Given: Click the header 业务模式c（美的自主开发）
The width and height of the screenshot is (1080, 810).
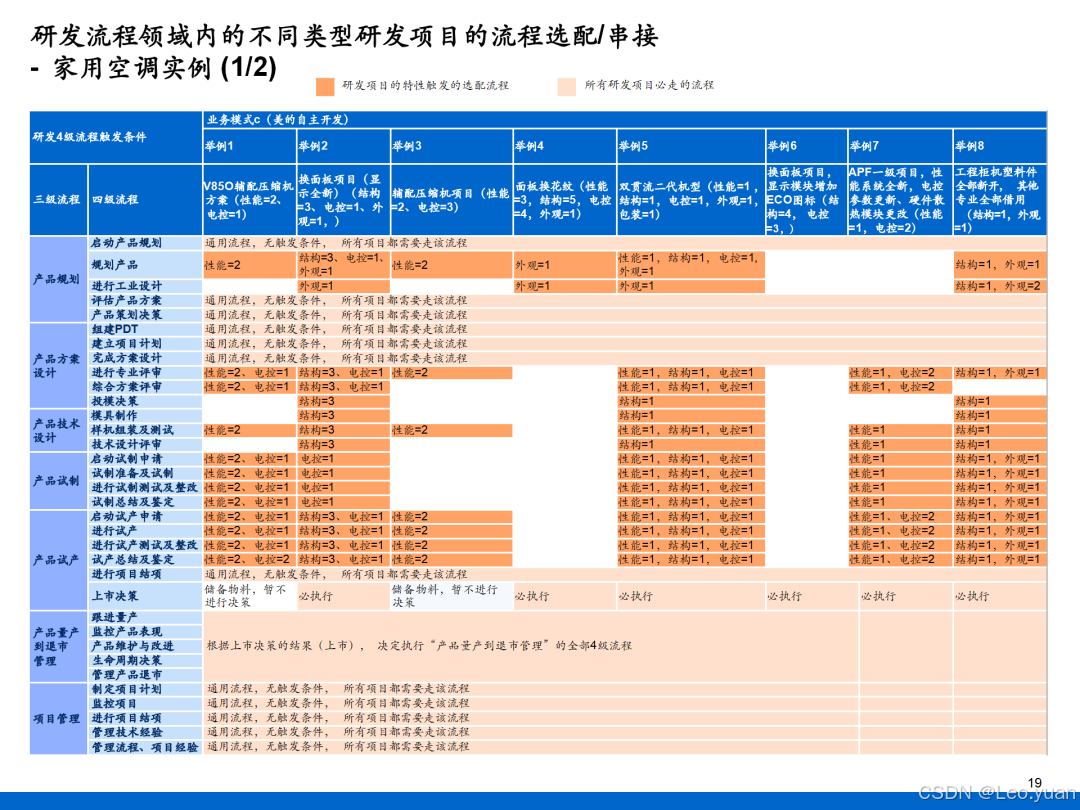Looking at the screenshot, I should (625, 120).
